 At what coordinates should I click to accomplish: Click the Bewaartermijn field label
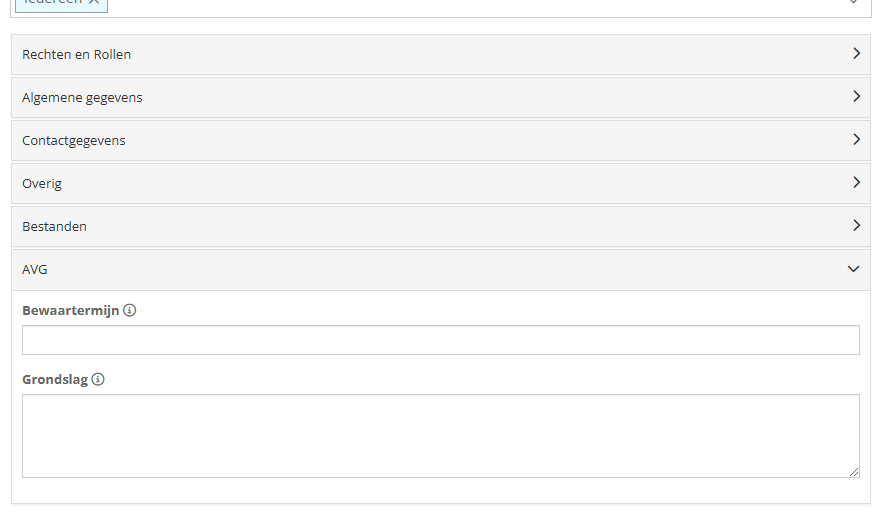(x=71, y=310)
